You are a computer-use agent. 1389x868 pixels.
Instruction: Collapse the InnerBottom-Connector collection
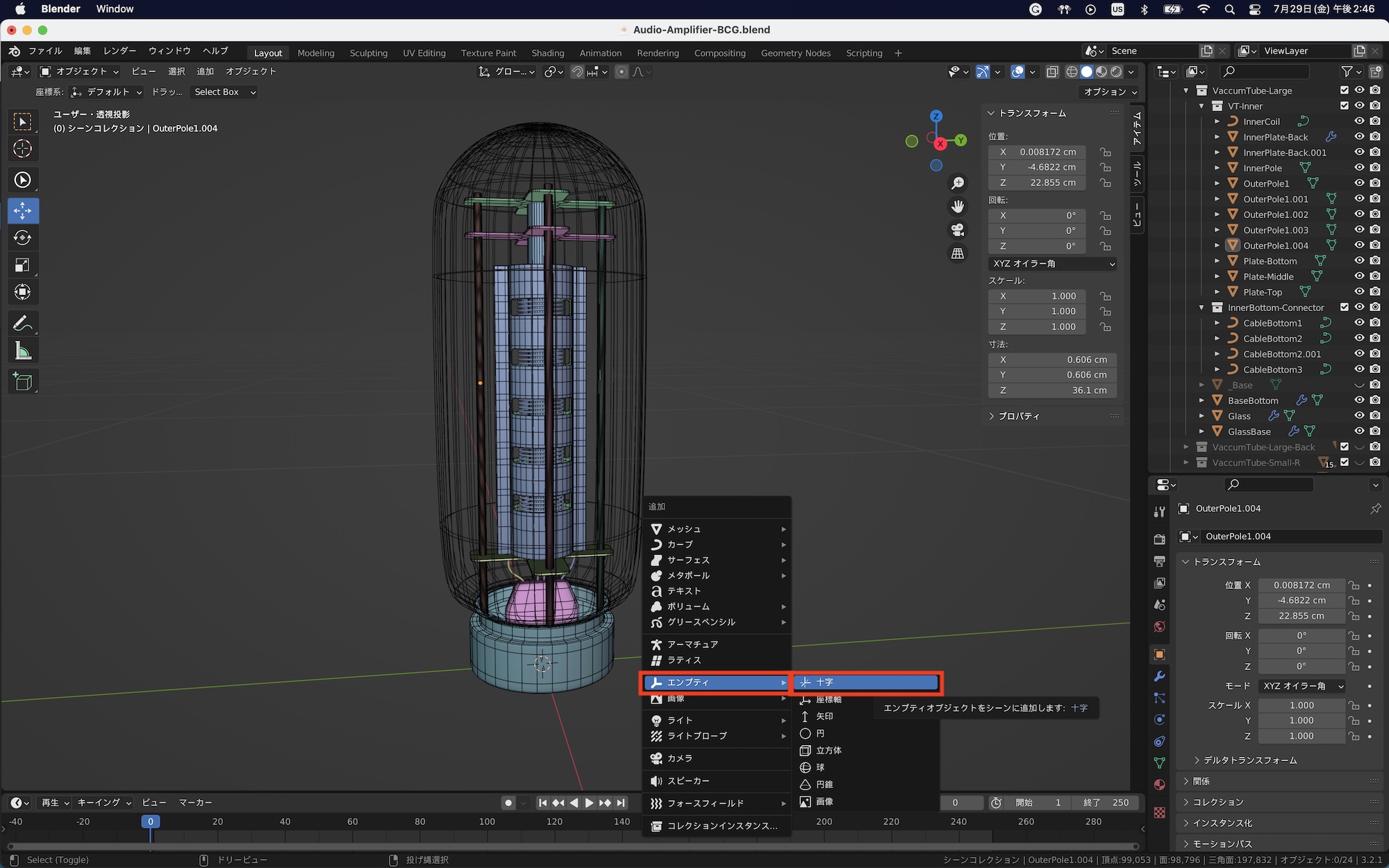point(1201,308)
